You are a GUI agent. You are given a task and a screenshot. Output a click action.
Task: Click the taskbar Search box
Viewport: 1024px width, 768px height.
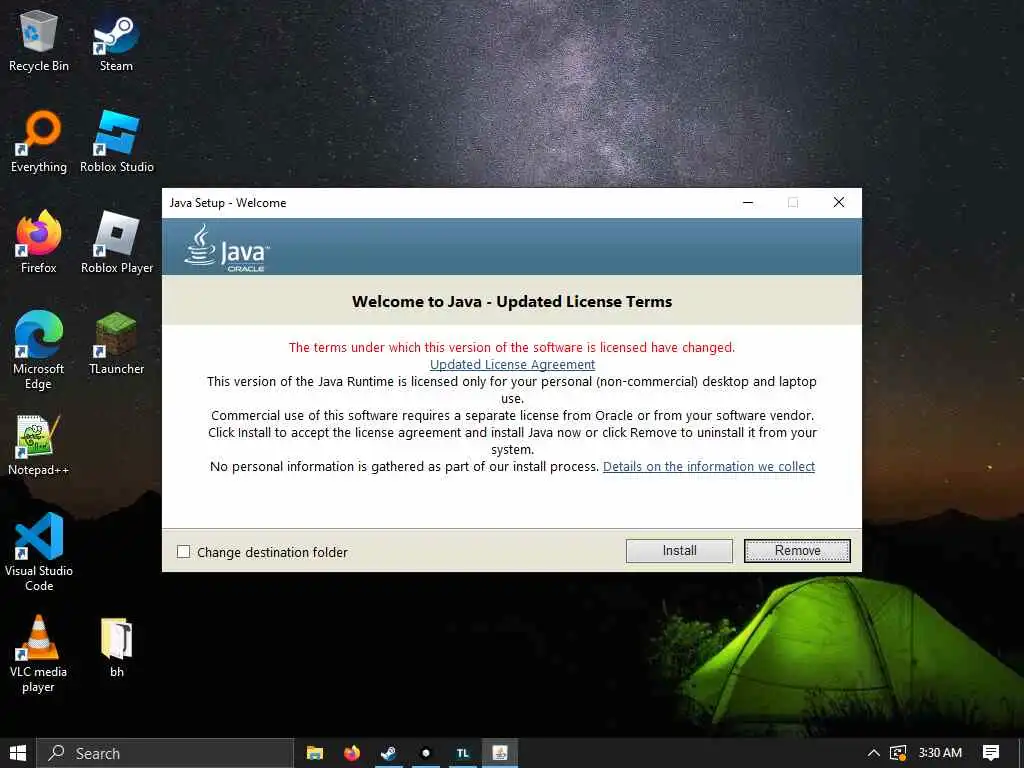tap(165, 753)
